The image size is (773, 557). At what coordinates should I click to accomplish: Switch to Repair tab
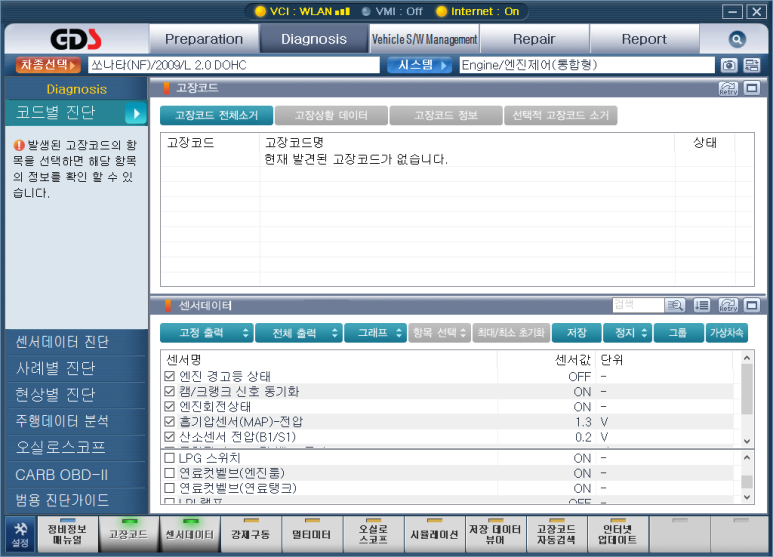coord(534,39)
